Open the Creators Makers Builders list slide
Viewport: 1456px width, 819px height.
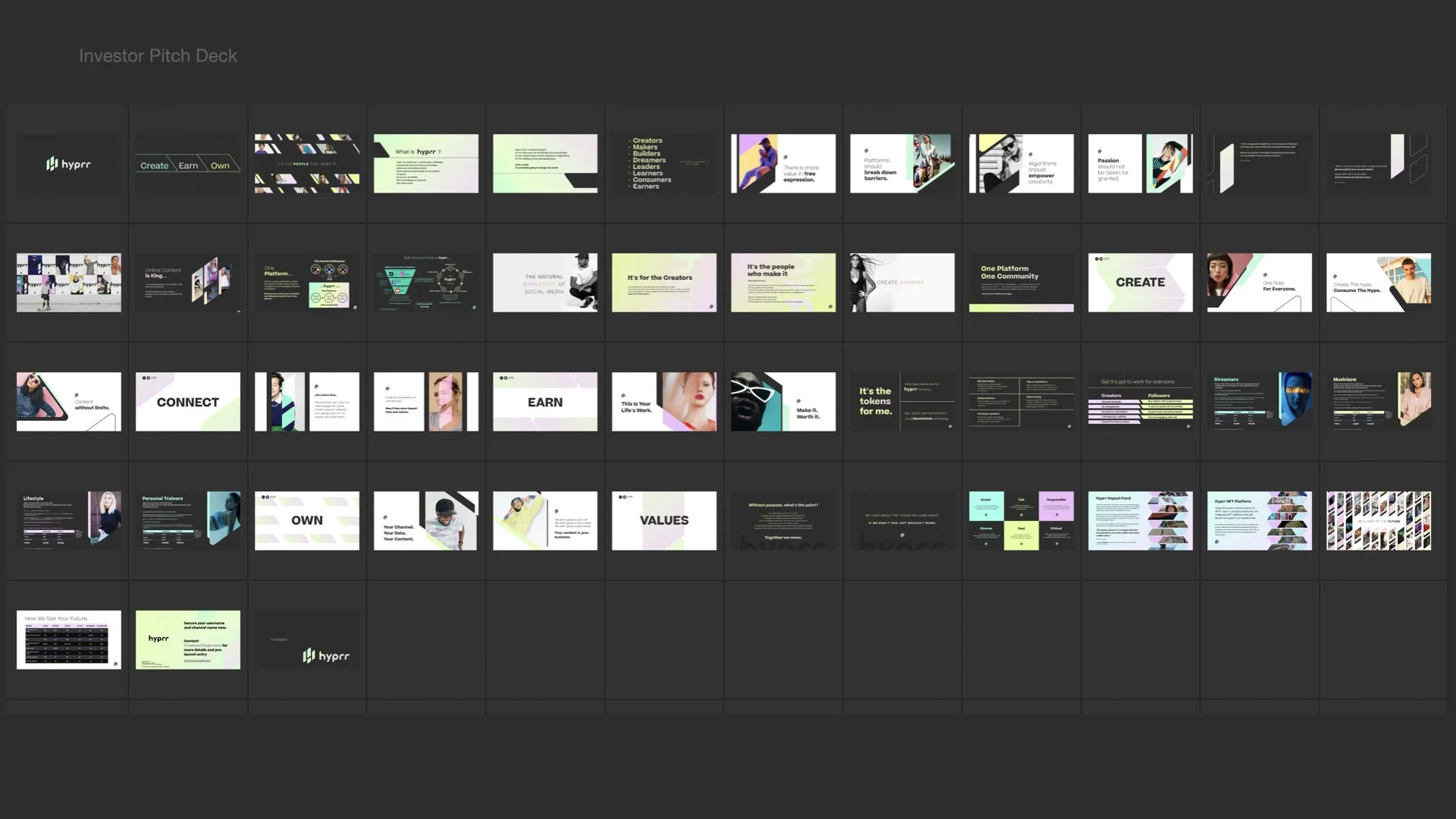coord(664,164)
